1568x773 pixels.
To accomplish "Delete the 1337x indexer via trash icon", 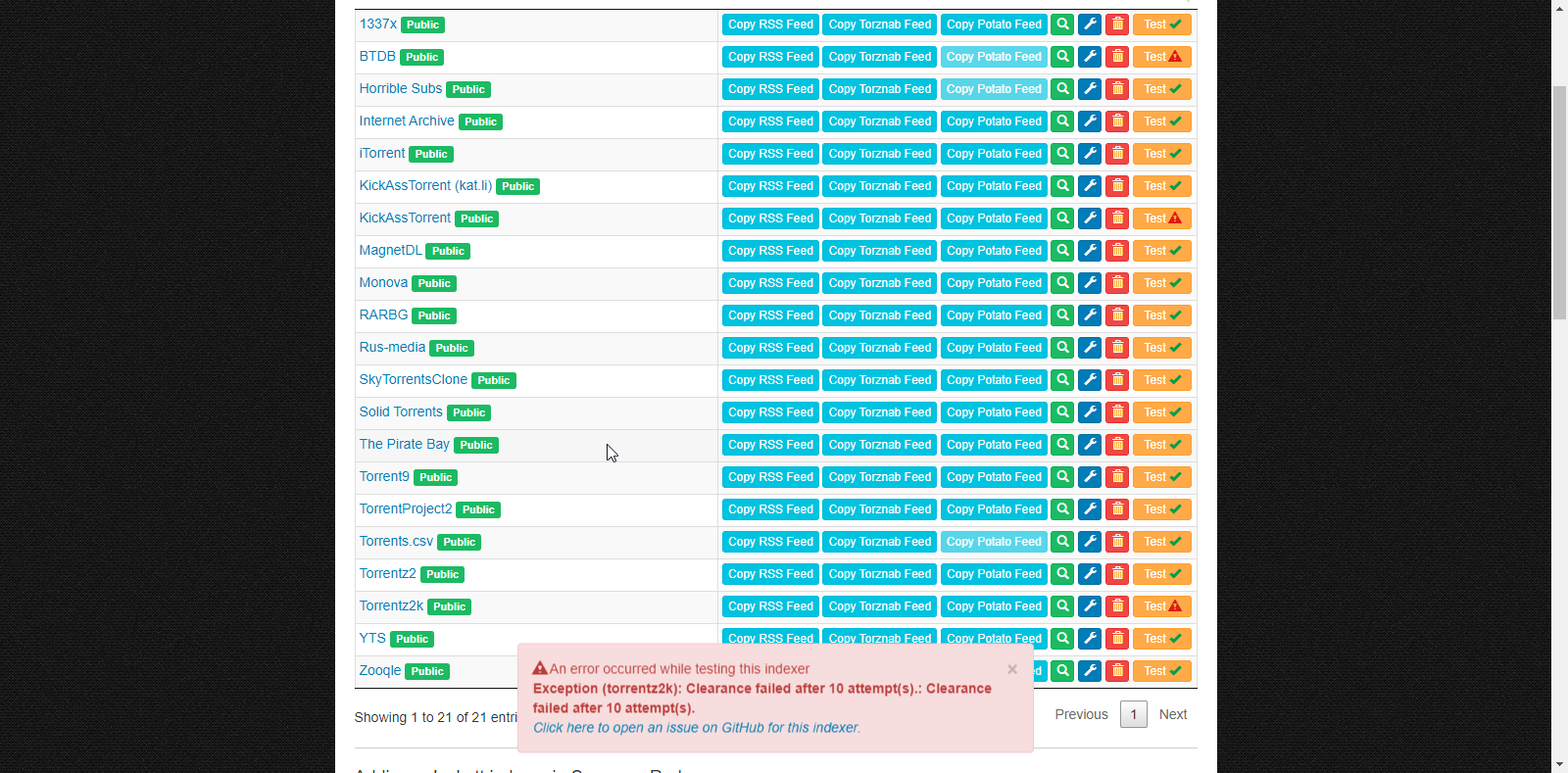I will coord(1117,24).
